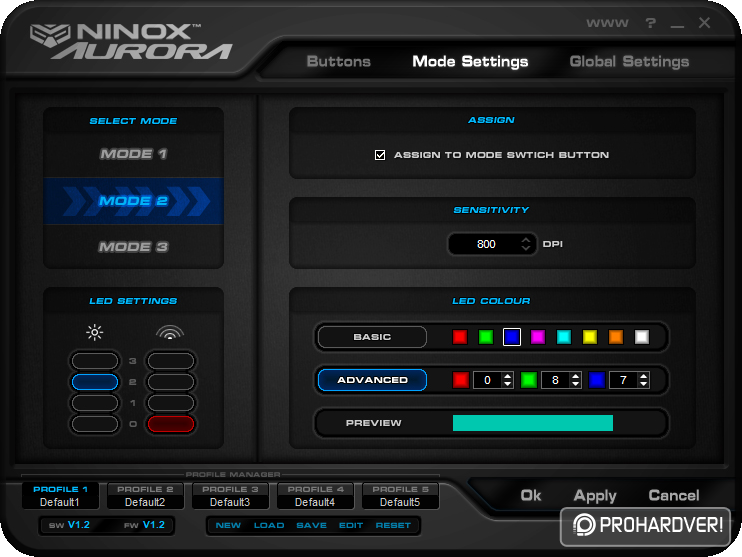Set LED breathing speed level 3

(171, 361)
